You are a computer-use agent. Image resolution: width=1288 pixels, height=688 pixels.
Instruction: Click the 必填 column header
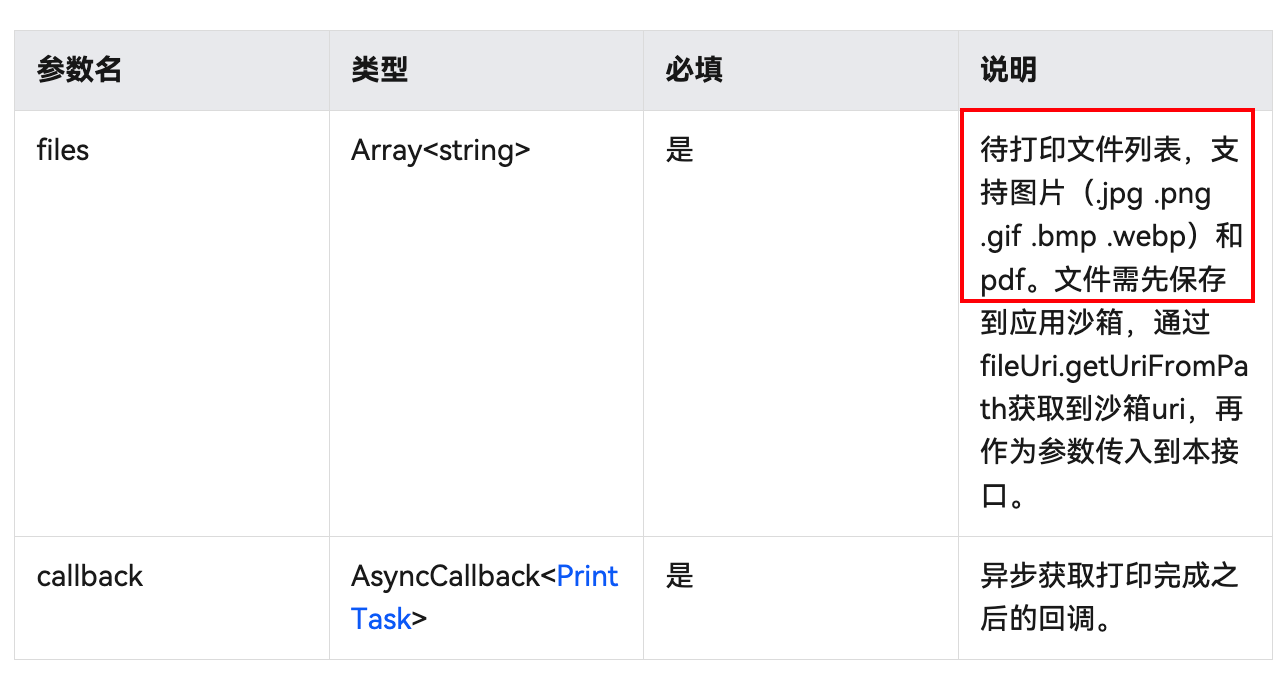tap(694, 70)
